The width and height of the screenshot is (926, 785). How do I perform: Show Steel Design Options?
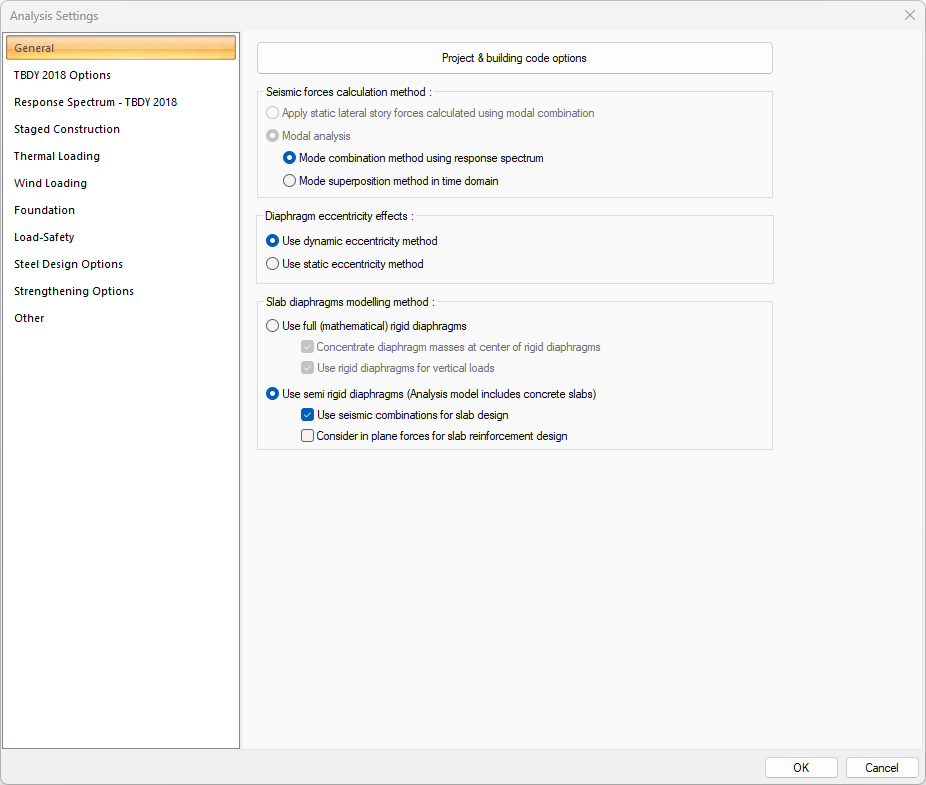(68, 264)
